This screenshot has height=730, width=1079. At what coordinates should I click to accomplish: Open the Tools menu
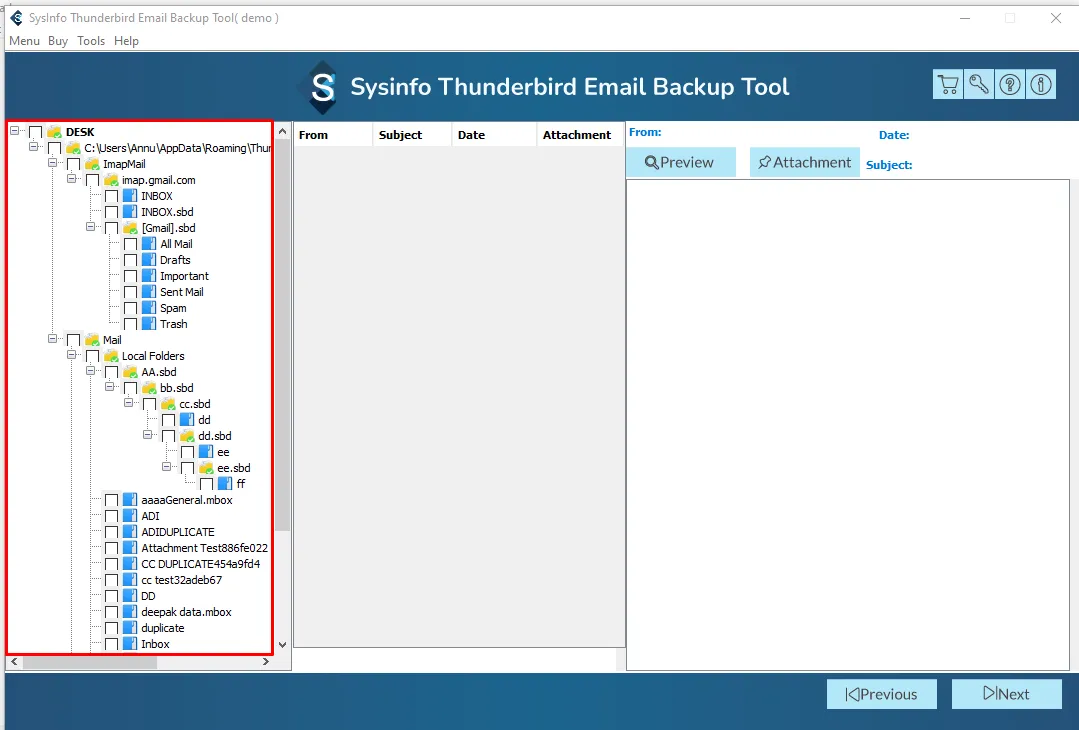[x=91, y=41]
